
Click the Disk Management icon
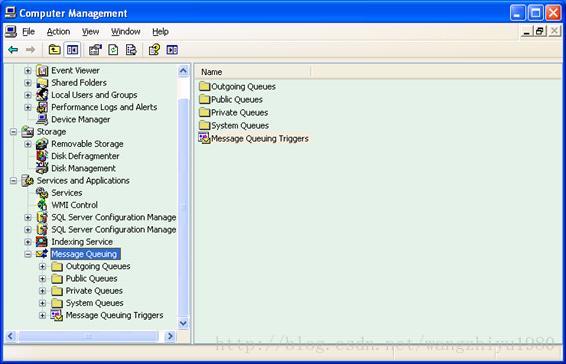(x=42, y=168)
